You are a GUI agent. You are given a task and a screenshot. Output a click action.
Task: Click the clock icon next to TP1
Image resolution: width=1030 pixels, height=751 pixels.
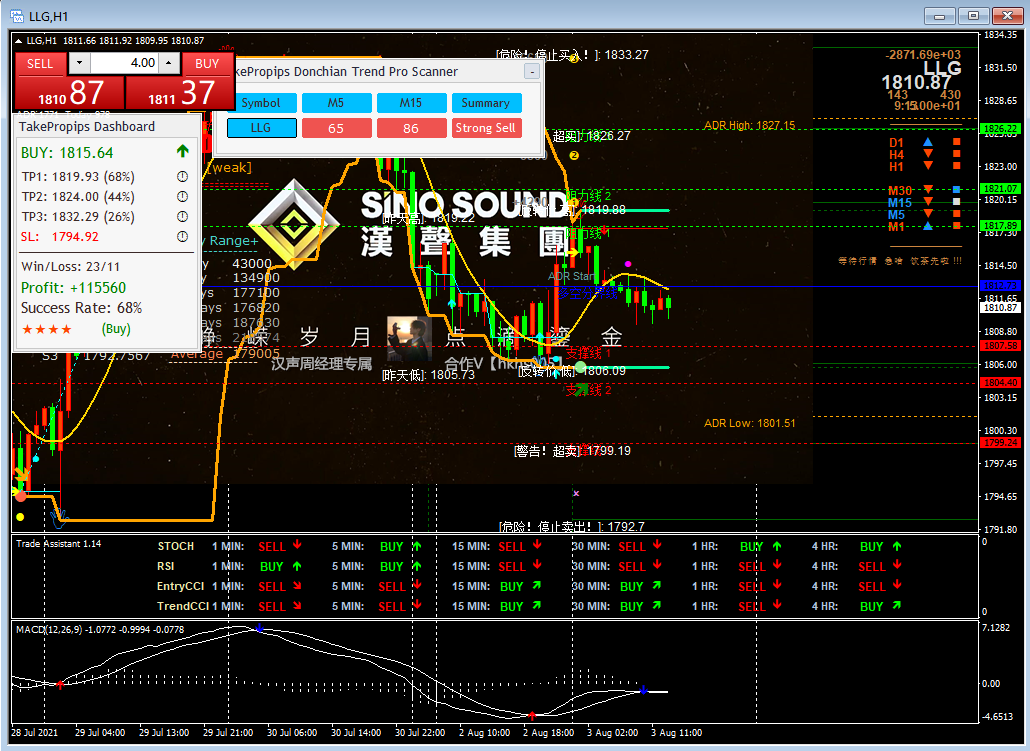183,177
